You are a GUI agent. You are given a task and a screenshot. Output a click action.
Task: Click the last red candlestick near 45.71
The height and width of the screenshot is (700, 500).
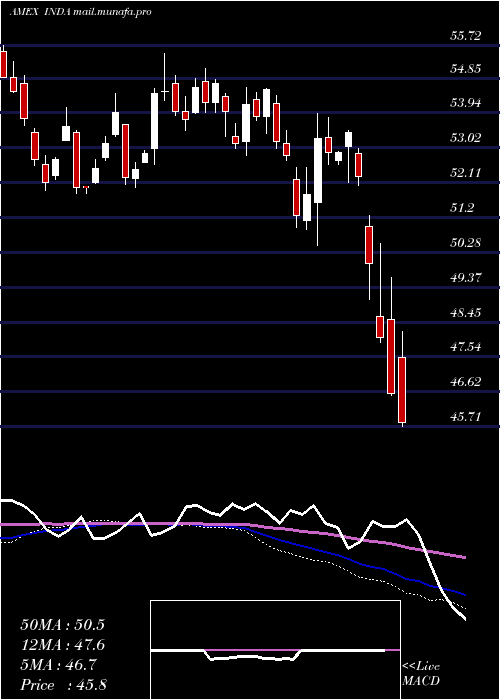(402, 390)
